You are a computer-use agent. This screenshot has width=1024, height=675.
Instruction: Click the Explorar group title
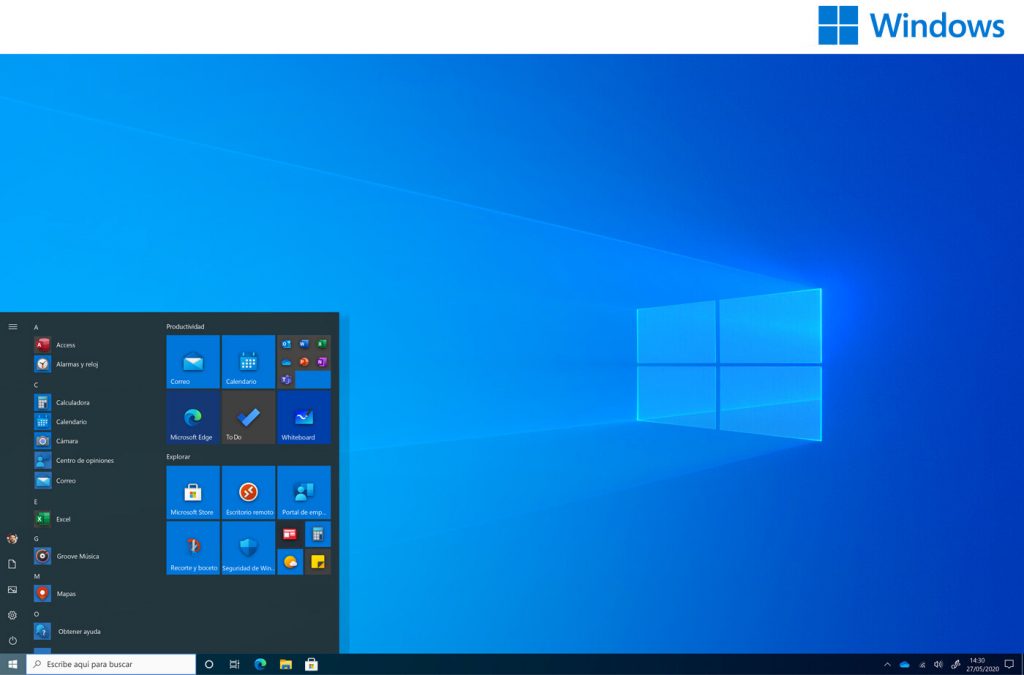178,457
